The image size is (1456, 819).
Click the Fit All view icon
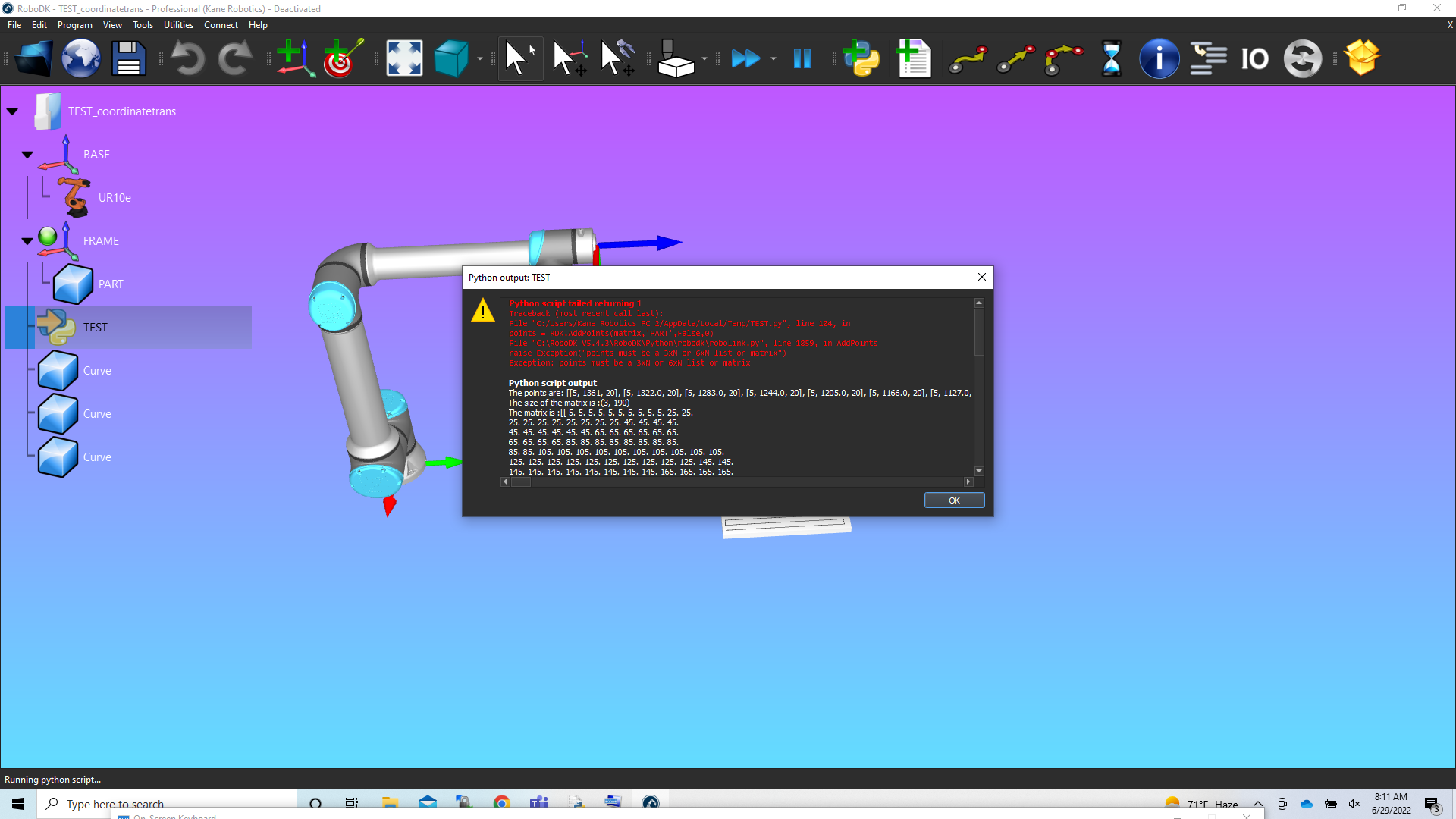pos(404,58)
